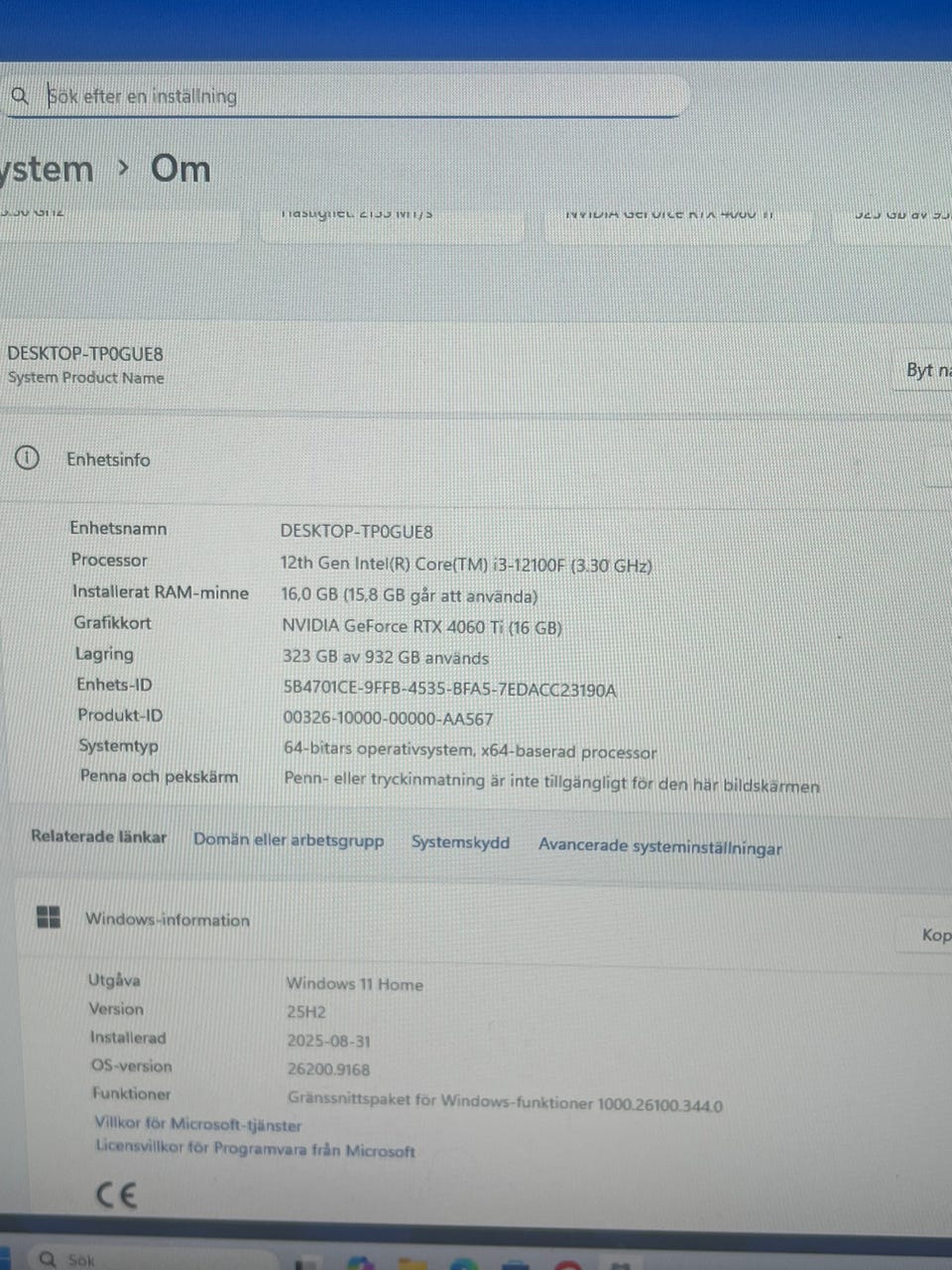
Task: Click the 'Lagring' row label
Action: tap(104, 653)
